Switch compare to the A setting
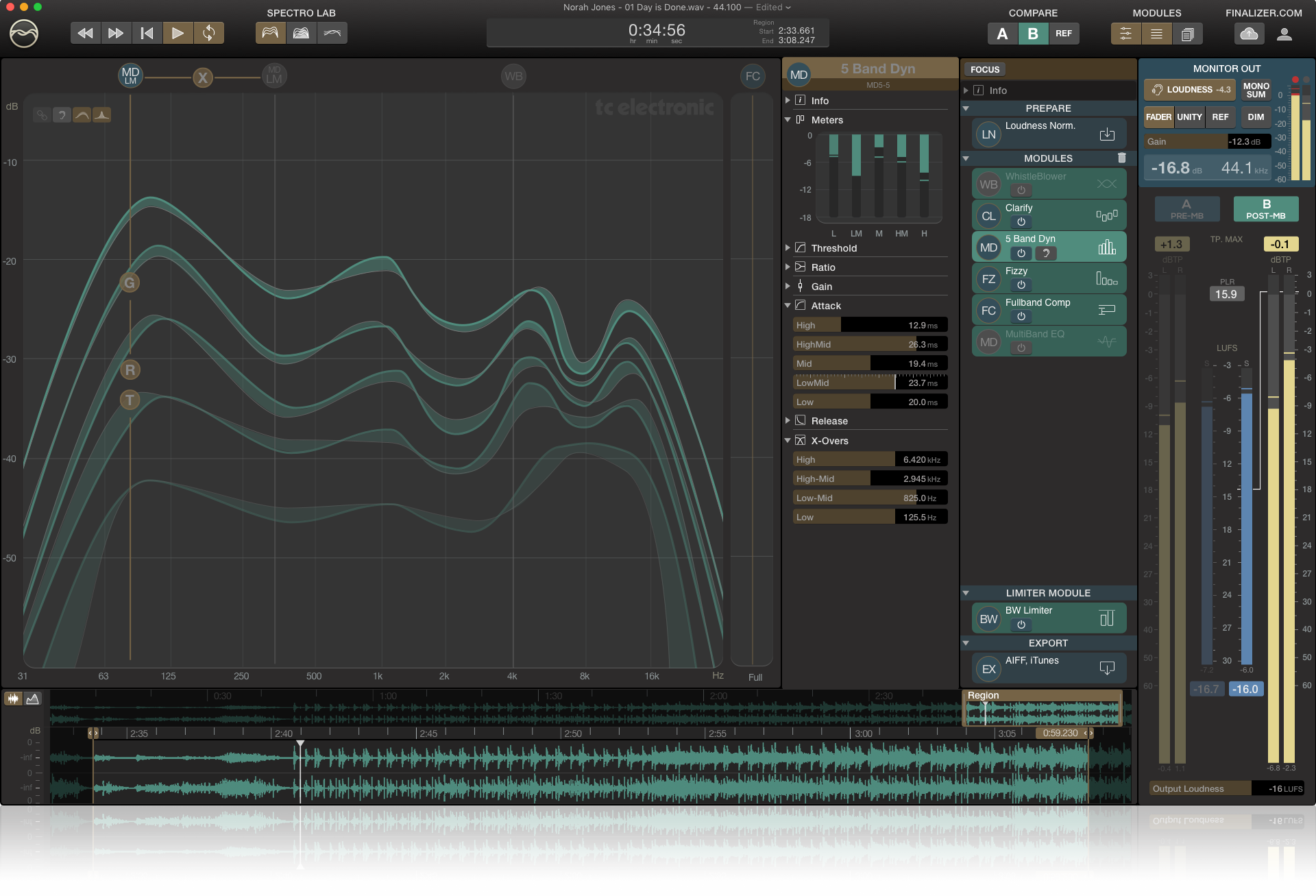 pos(1002,34)
